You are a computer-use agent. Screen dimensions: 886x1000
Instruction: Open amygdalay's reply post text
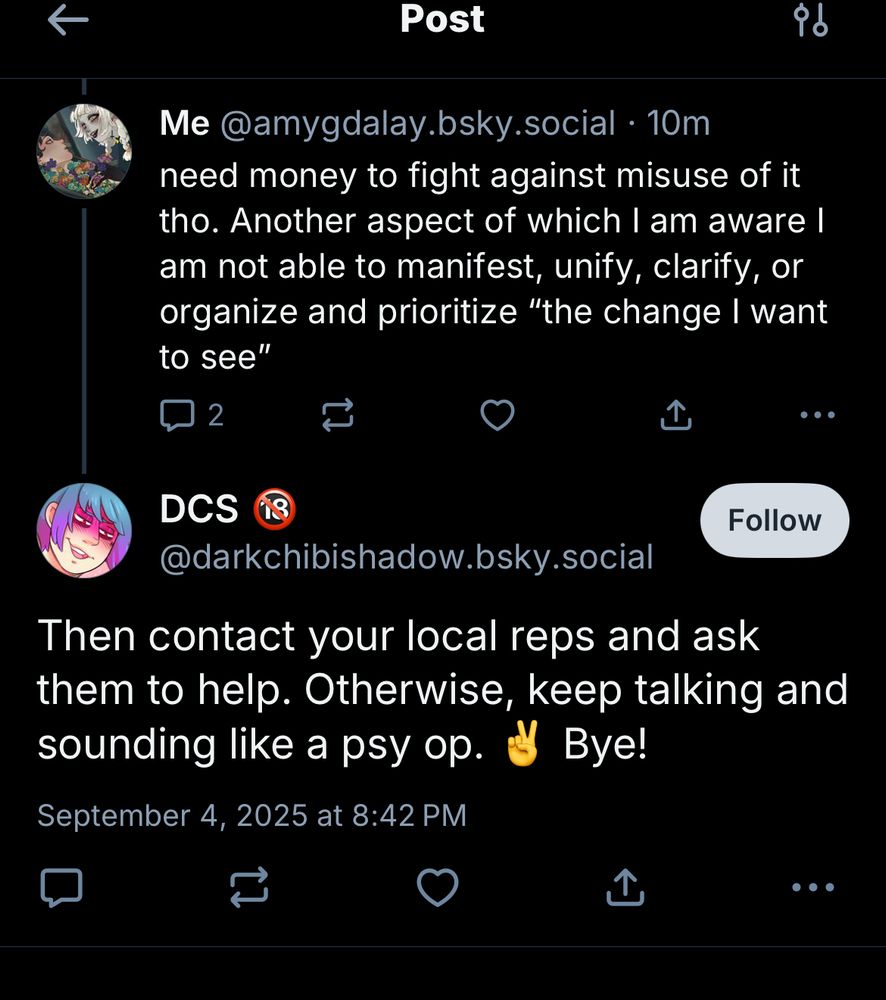490,267
